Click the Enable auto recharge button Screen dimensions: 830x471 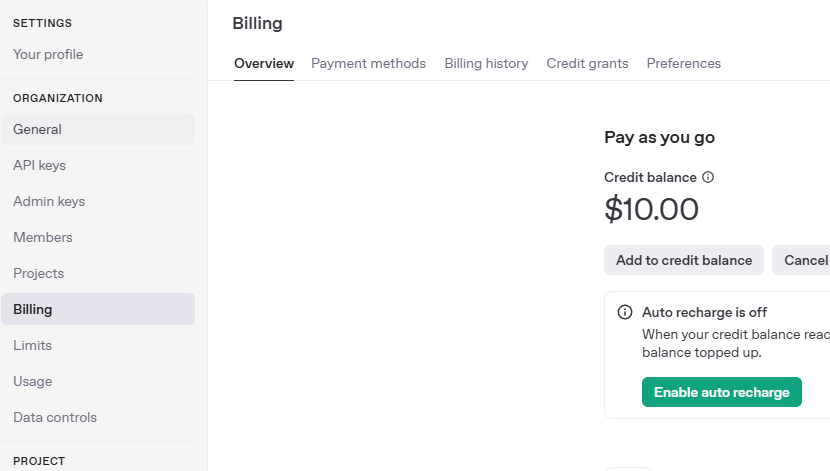click(721, 392)
